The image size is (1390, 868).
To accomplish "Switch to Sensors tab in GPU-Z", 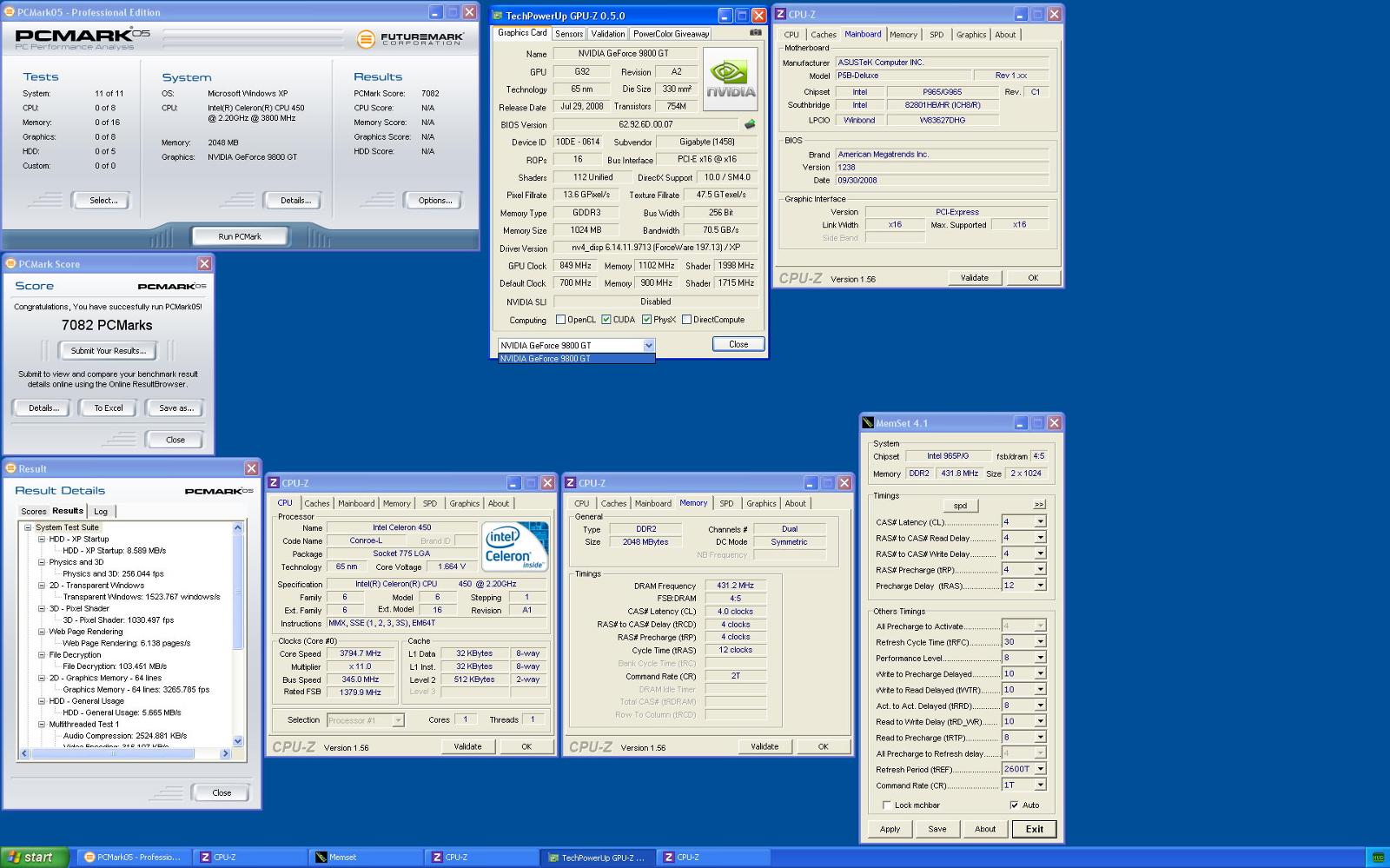I will pos(569,34).
